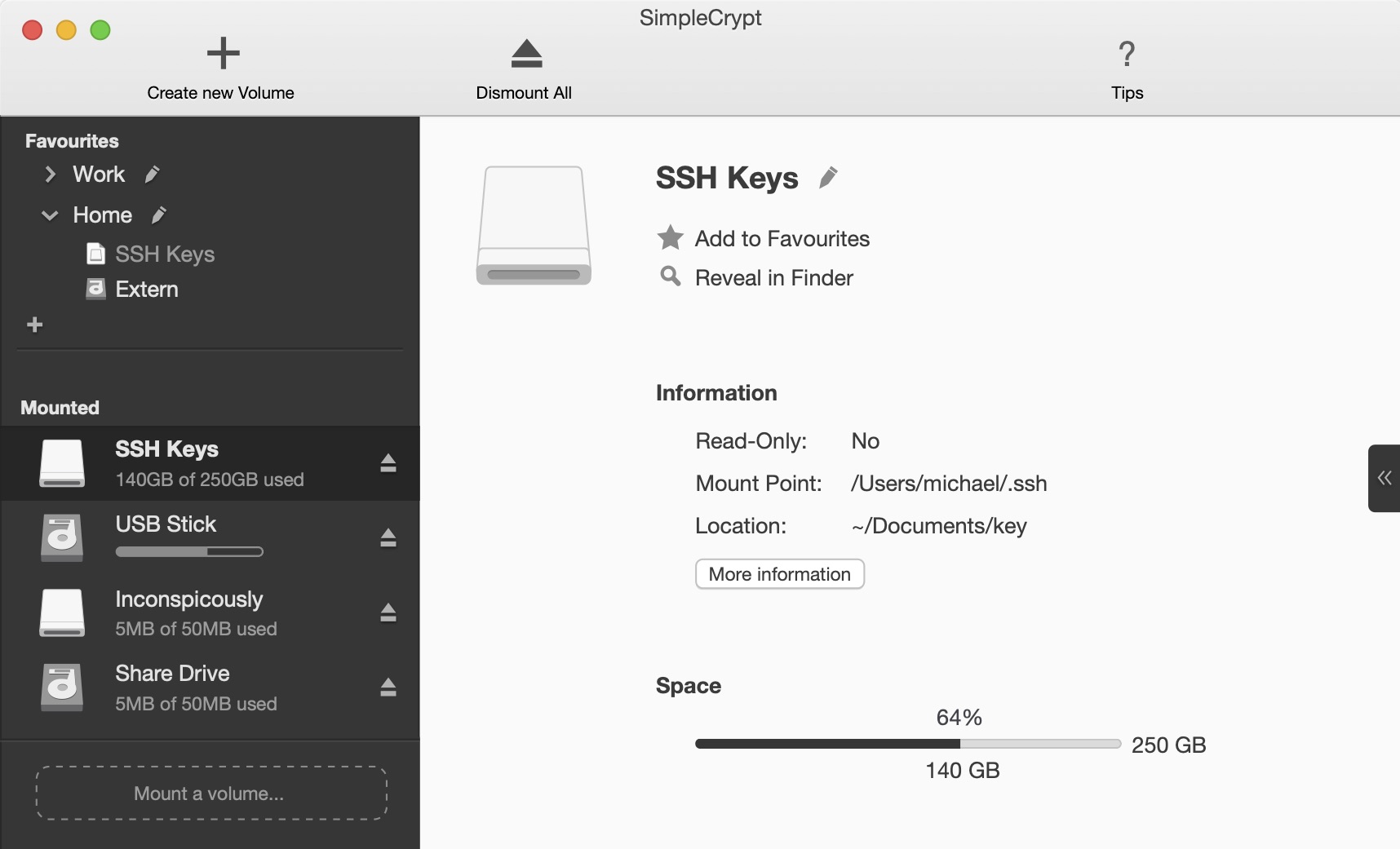Click the Home group label

pos(103,215)
